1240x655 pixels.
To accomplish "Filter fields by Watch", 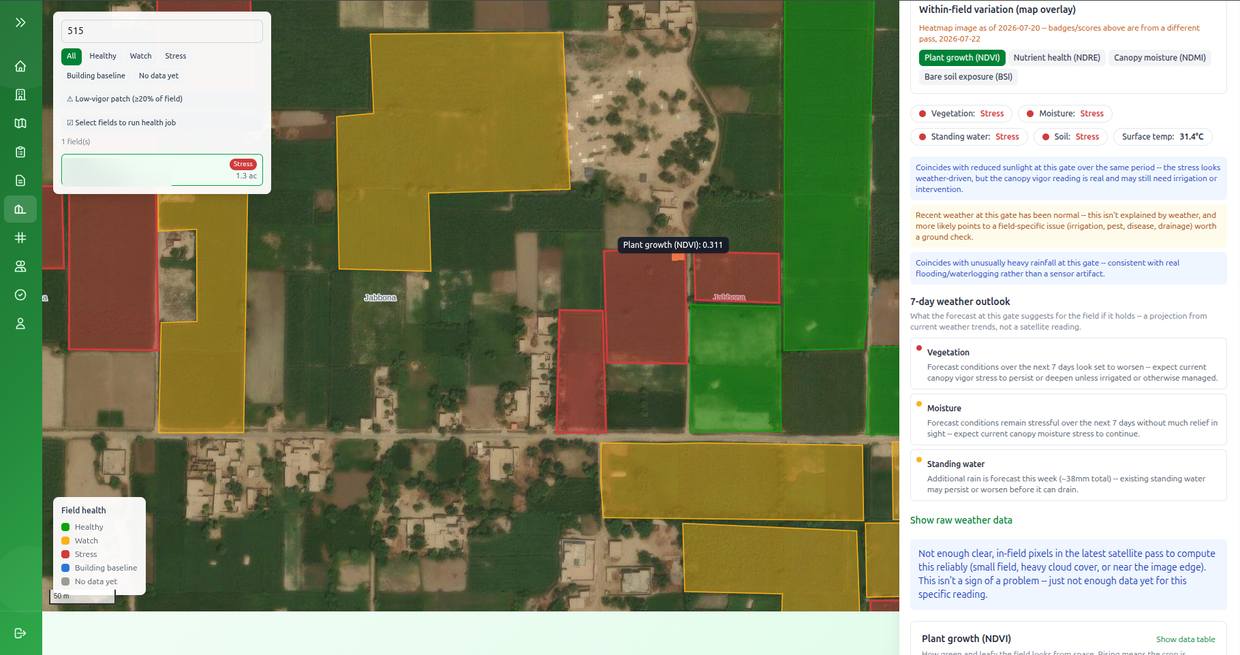I will 141,56.
